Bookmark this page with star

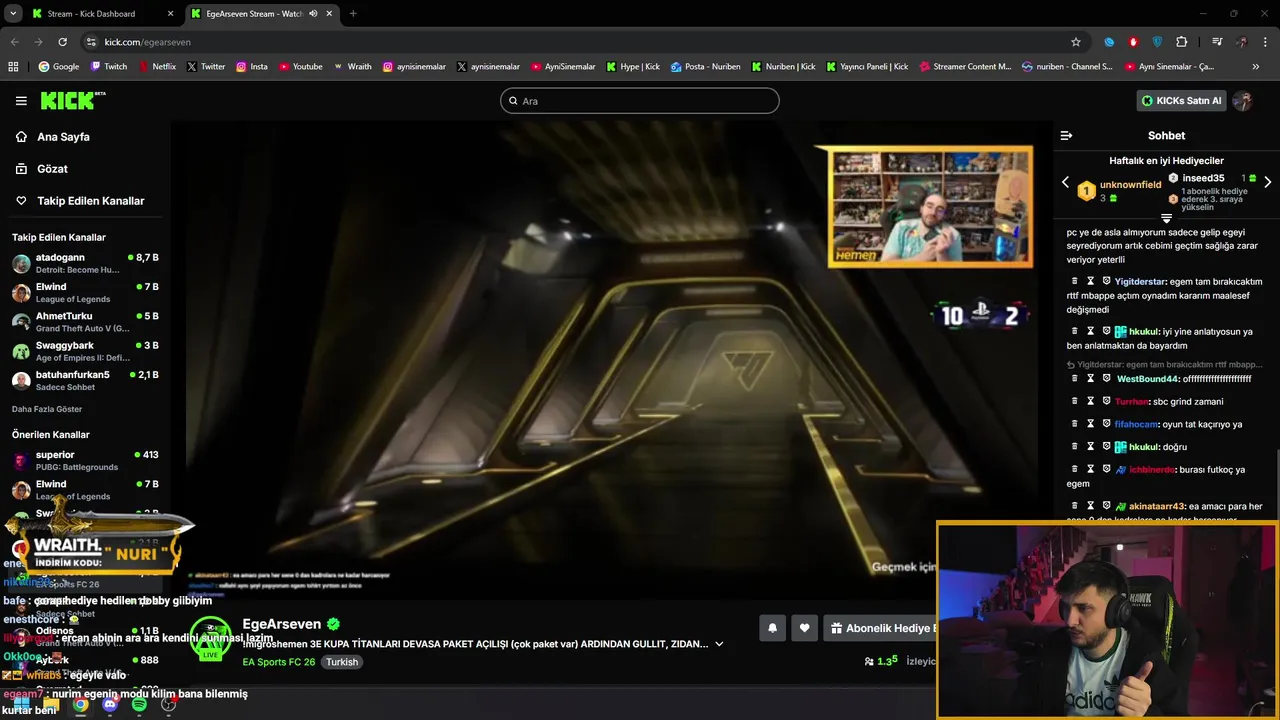point(1076,42)
